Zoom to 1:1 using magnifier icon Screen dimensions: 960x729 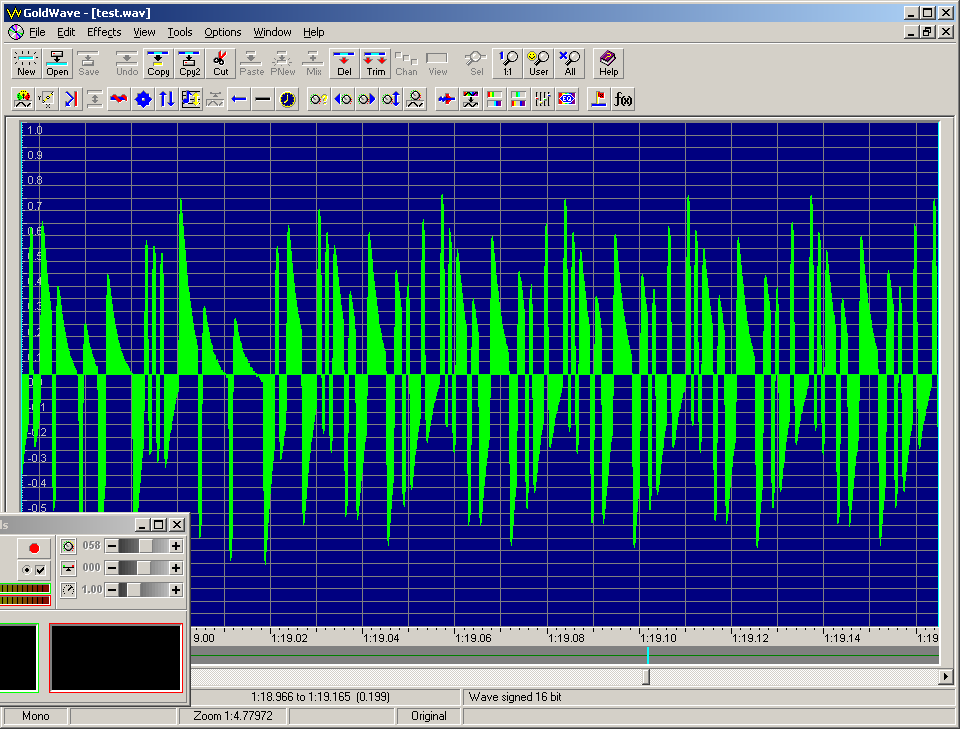point(508,64)
